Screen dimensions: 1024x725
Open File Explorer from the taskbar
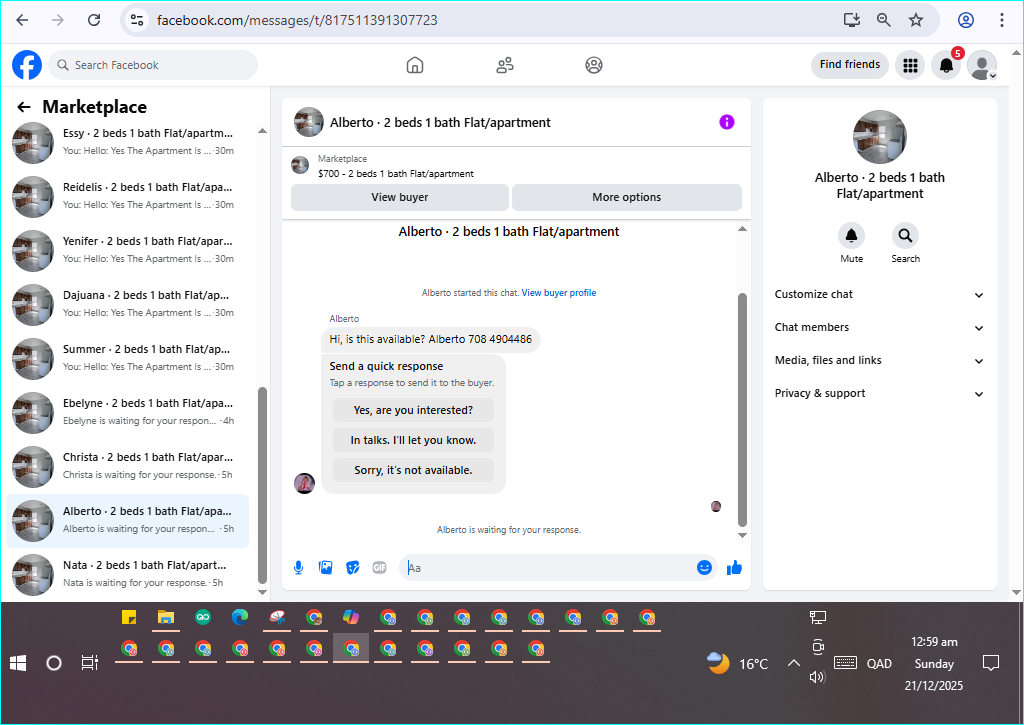click(x=166, y=617)
